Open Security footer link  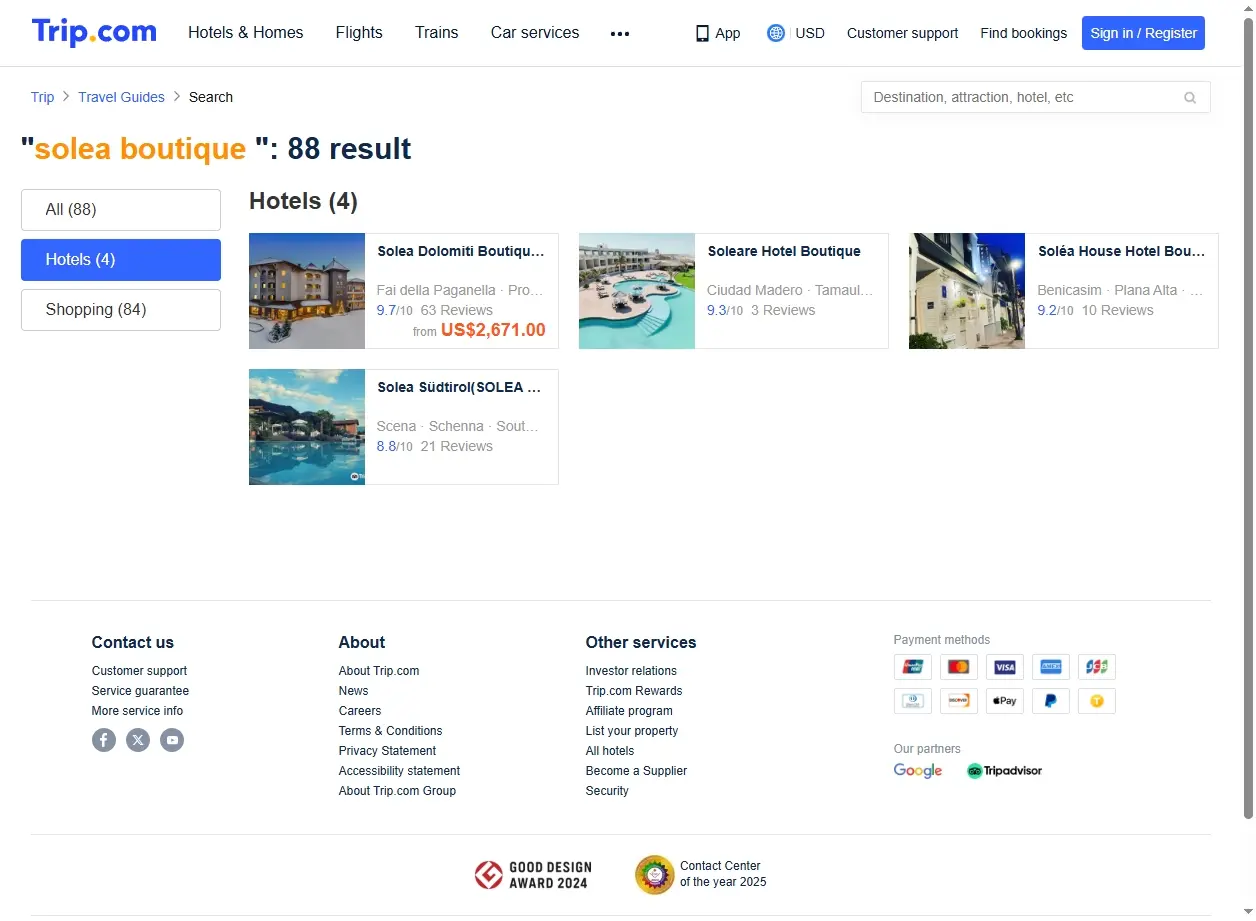(607, 791)
